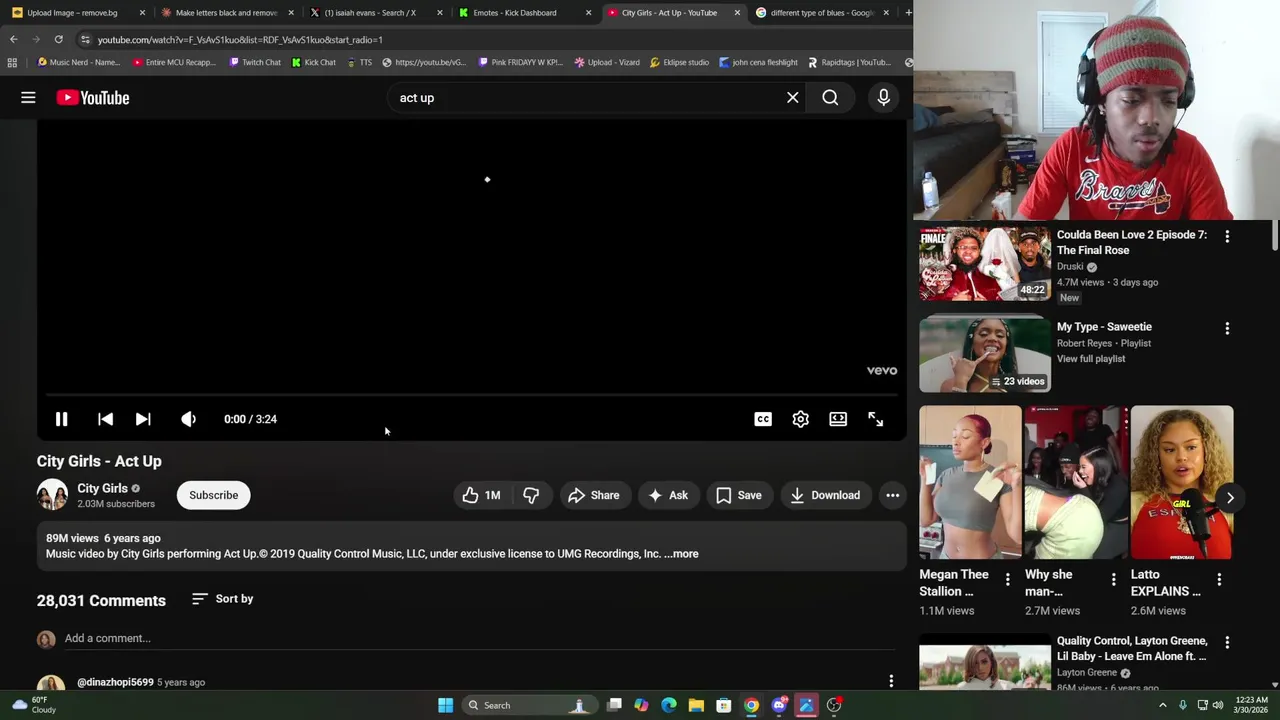The image size is (1280, 720).
Task: Skip to the next video
Action: [143, 419]
